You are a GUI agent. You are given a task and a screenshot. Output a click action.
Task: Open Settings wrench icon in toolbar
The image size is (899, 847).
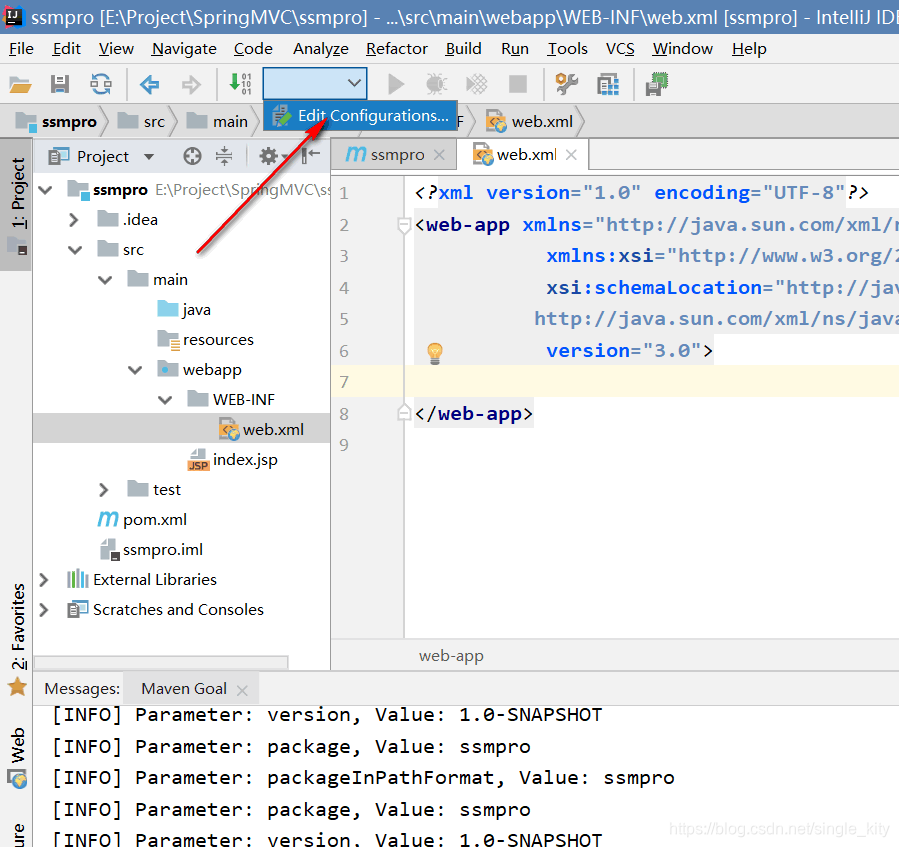pyautogui.click(x=566, y=84)
